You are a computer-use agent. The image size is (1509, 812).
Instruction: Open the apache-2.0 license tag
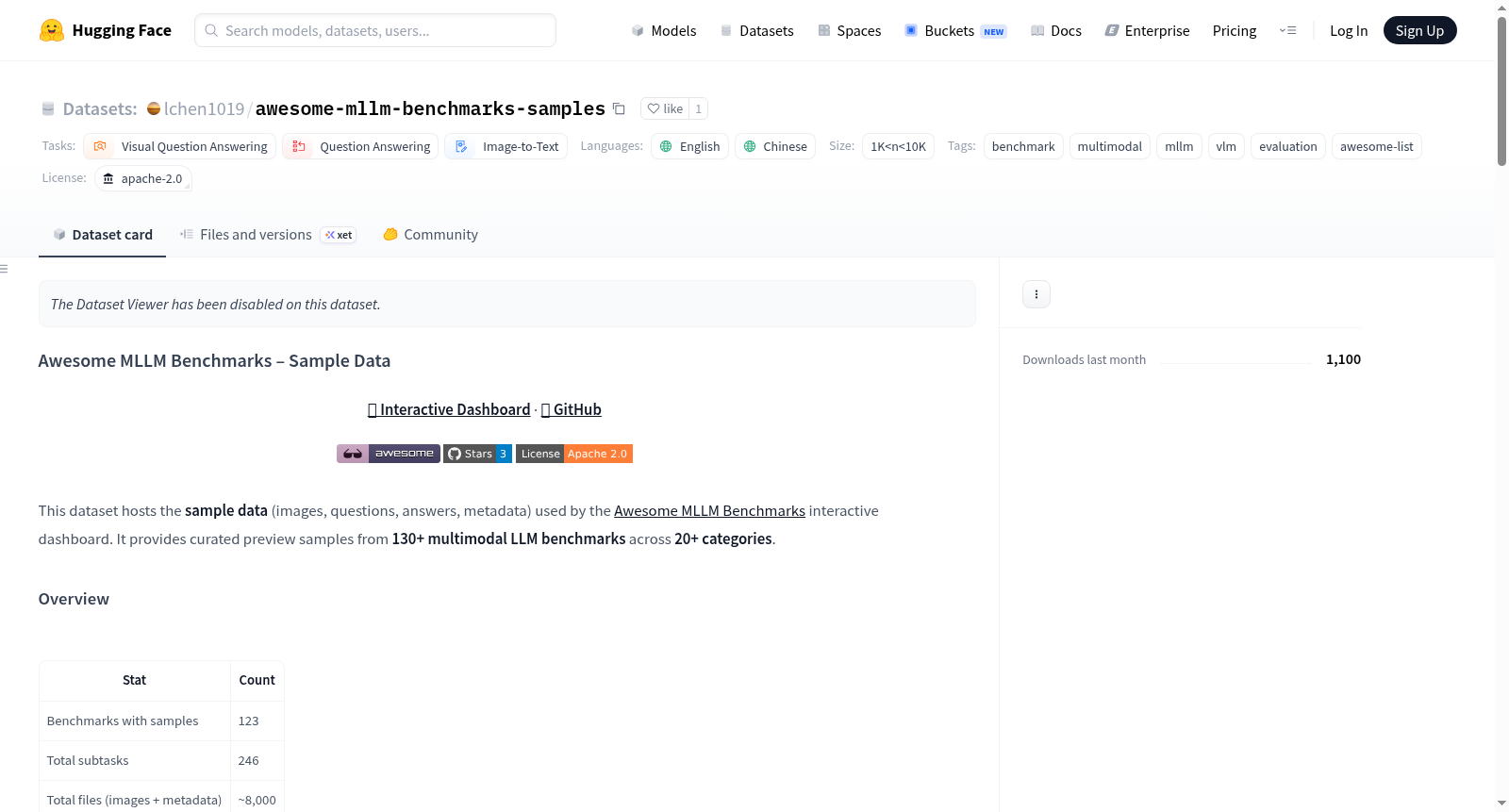pyautogui.click(x=143, y=178)
